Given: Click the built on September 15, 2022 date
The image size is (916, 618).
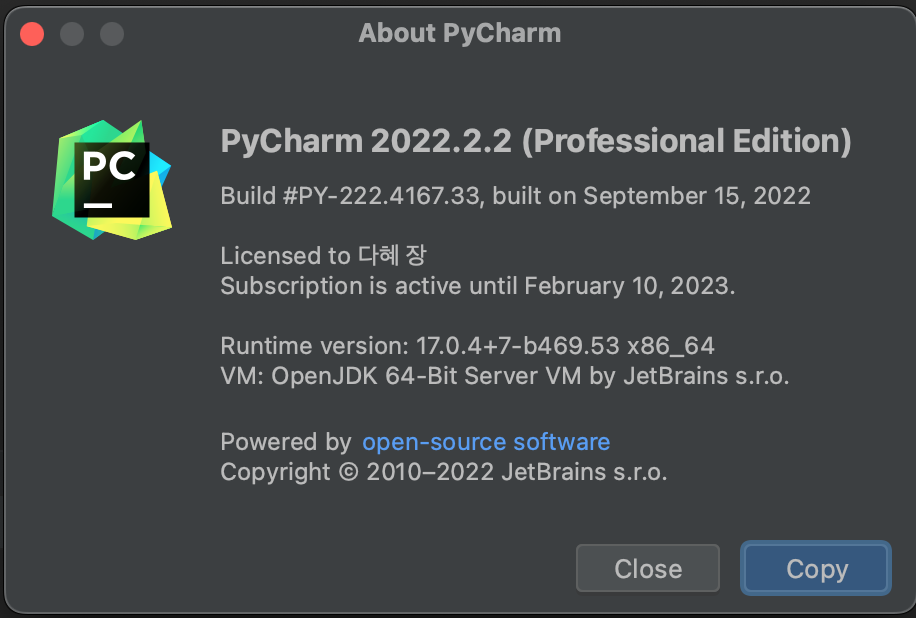Looking at the screenshot, I should point(651,196).
